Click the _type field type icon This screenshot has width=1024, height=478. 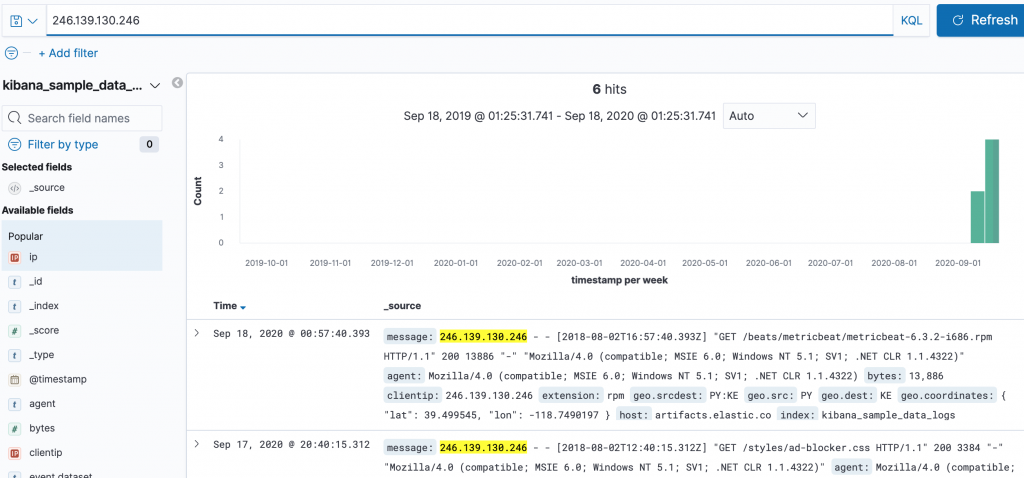[x=14, y=355]
